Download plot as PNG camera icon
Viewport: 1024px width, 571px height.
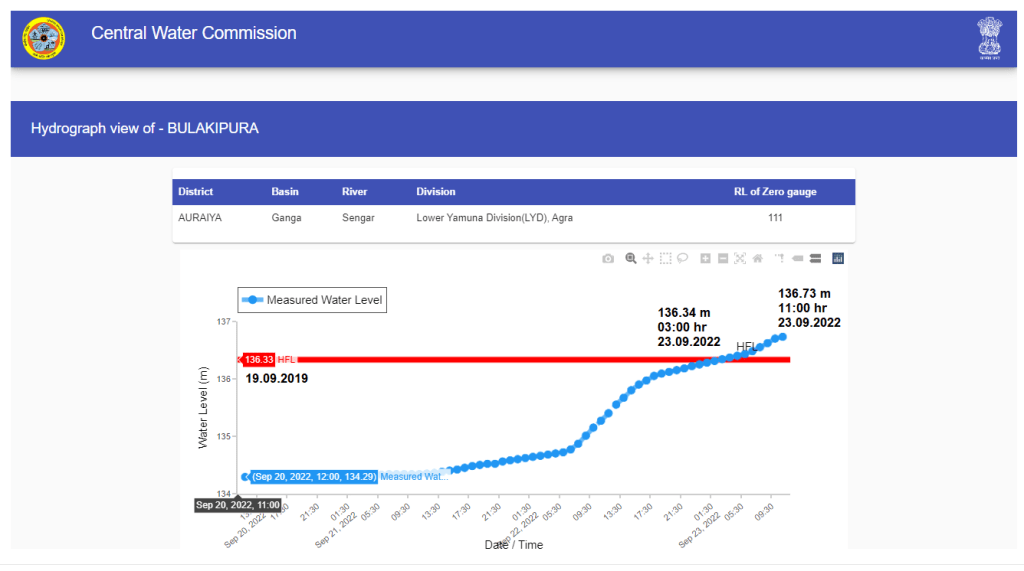click(608, 258)
